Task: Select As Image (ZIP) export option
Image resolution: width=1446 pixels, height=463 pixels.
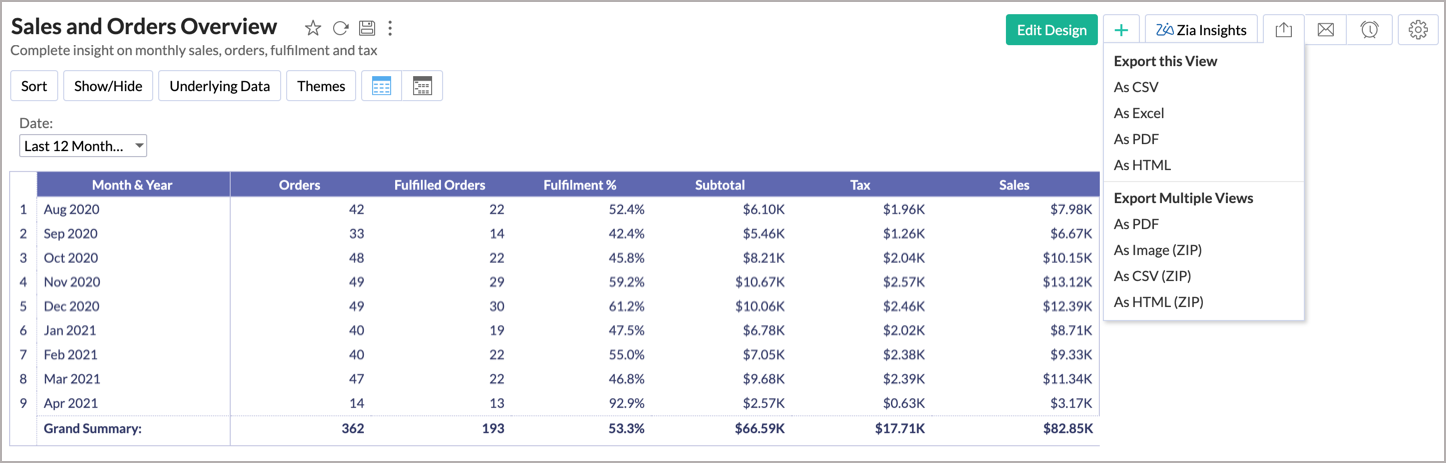Action: (x=1158, y=250)
